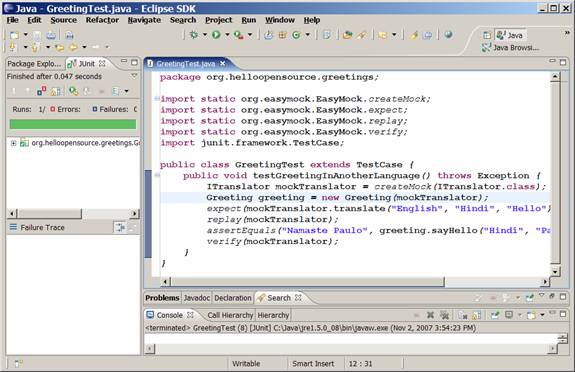Viewport: 575px width, 372px height.
Task: Open the Run menu
Action: 249,20
